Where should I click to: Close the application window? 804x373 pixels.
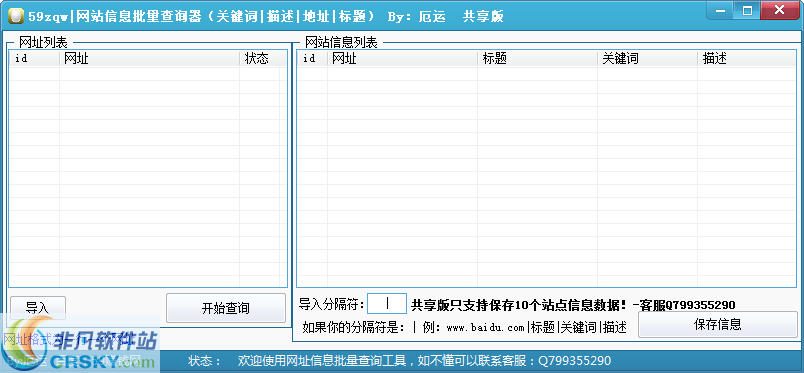click(779, 10)
